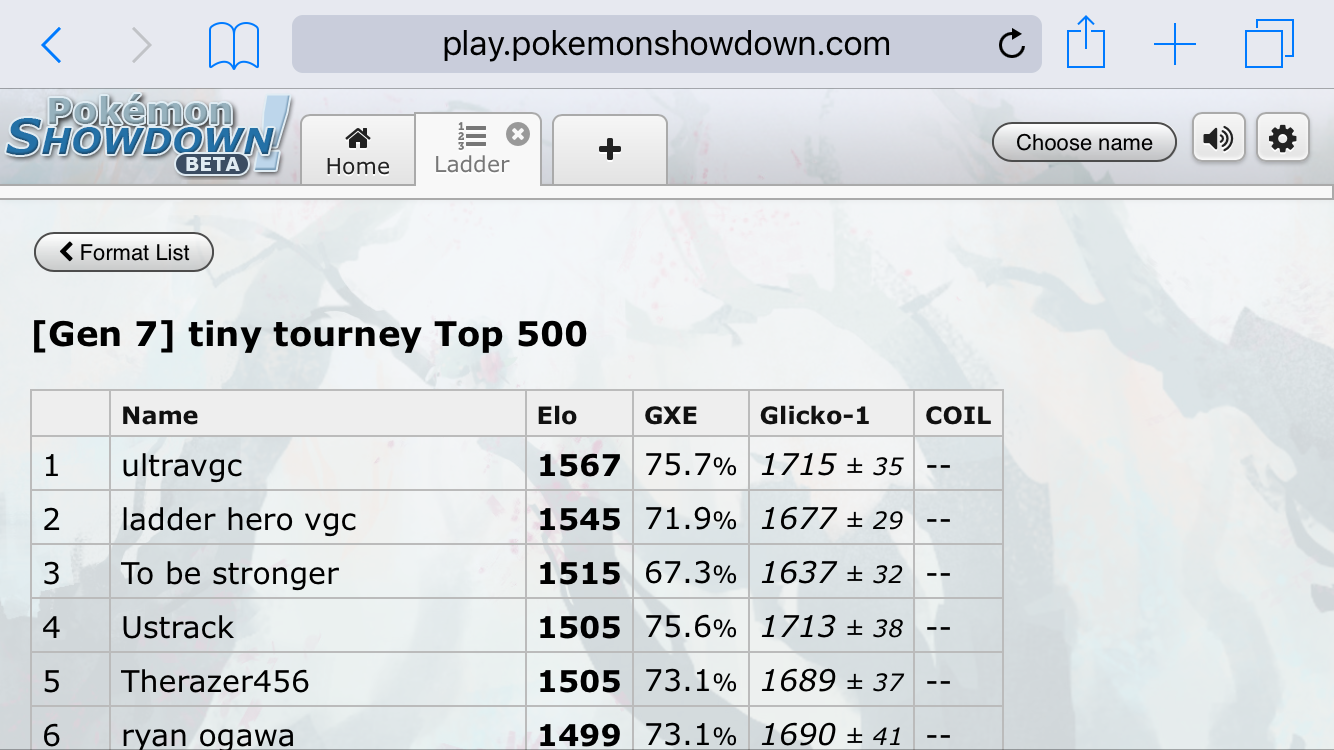The image size is (1334, 750).
Task: Toggle the sound speaker button
Action: 1218,138
